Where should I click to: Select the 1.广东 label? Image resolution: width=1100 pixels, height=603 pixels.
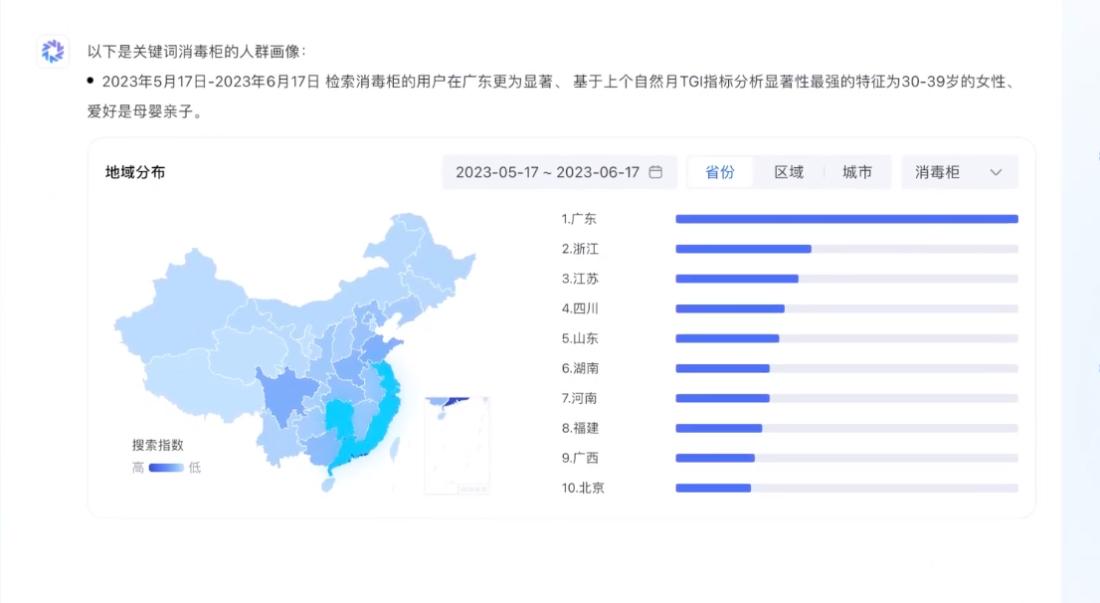tap(579, 219)
